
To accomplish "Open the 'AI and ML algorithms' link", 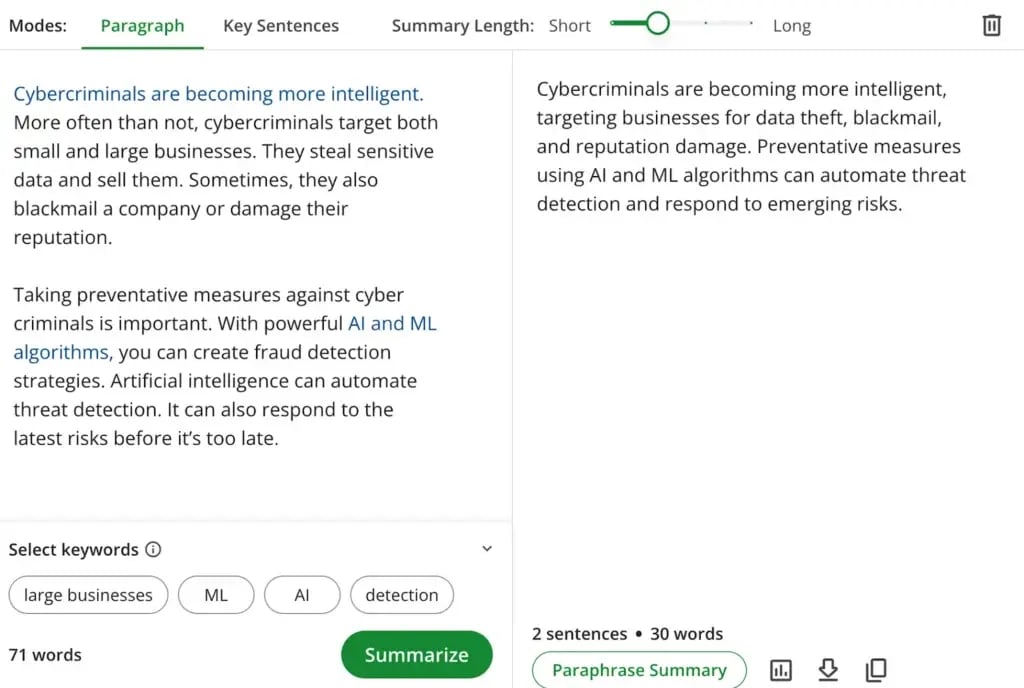I will (x=392, y=324).
